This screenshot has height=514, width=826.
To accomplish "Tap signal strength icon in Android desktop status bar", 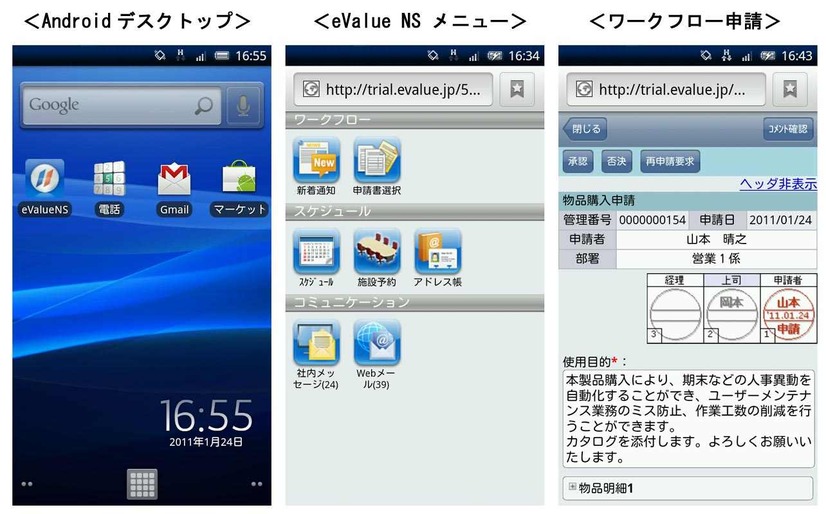I will coord(200,56).
